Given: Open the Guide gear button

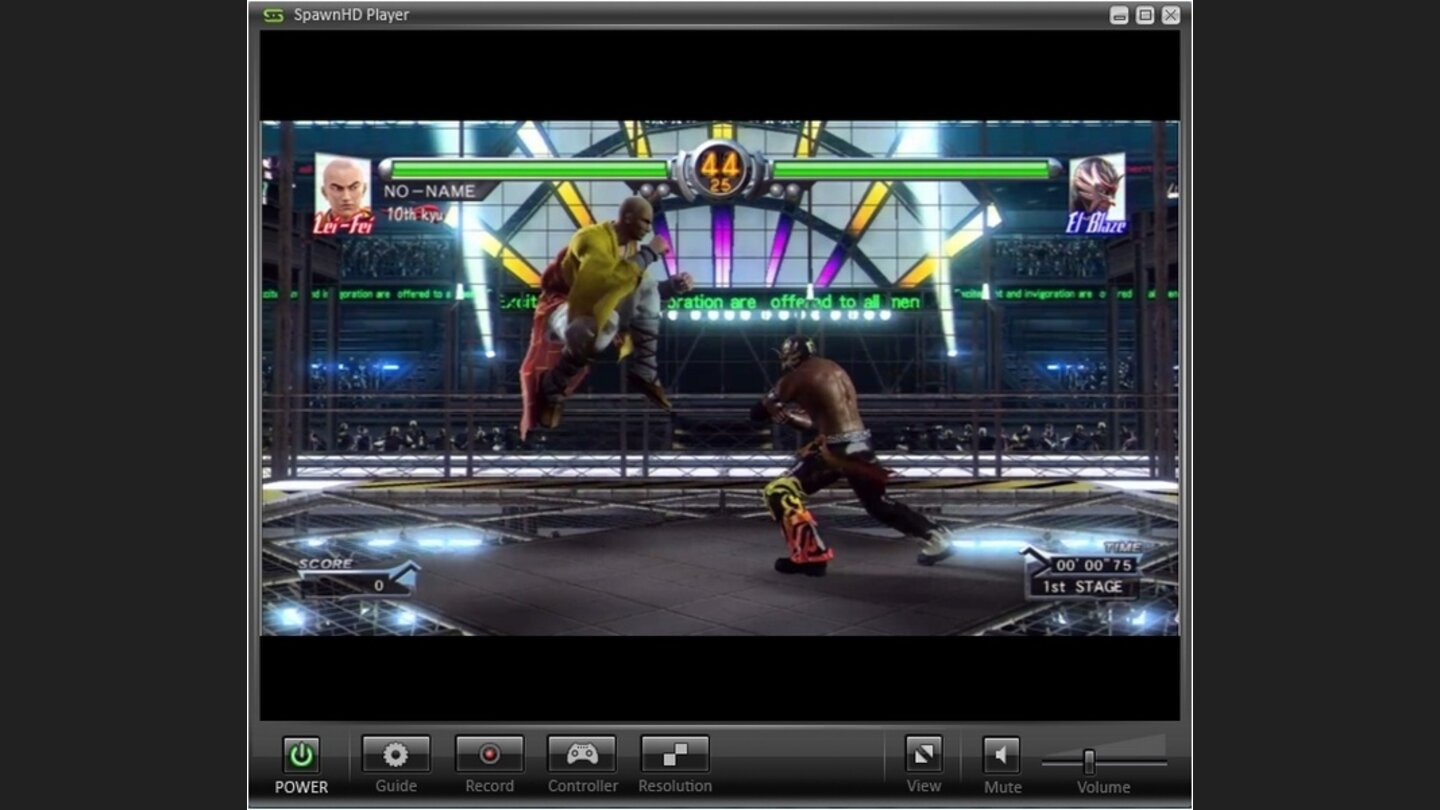Looking at the screenshot, I should coord(396,754).
